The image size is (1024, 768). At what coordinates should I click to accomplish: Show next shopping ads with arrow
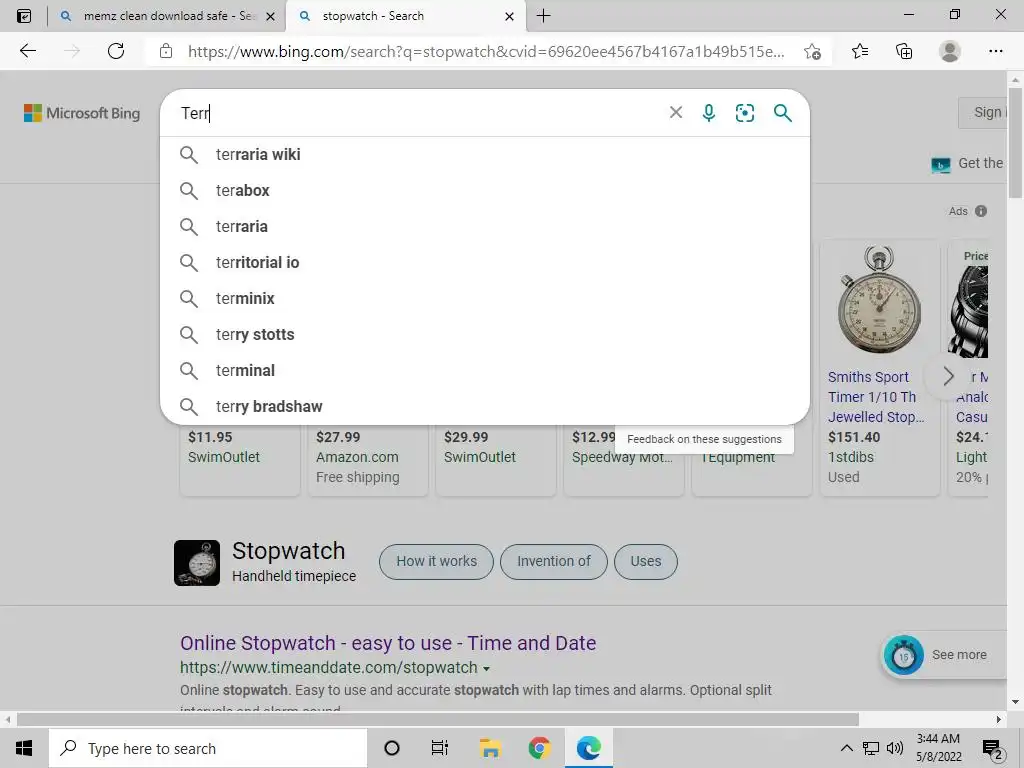948,376
